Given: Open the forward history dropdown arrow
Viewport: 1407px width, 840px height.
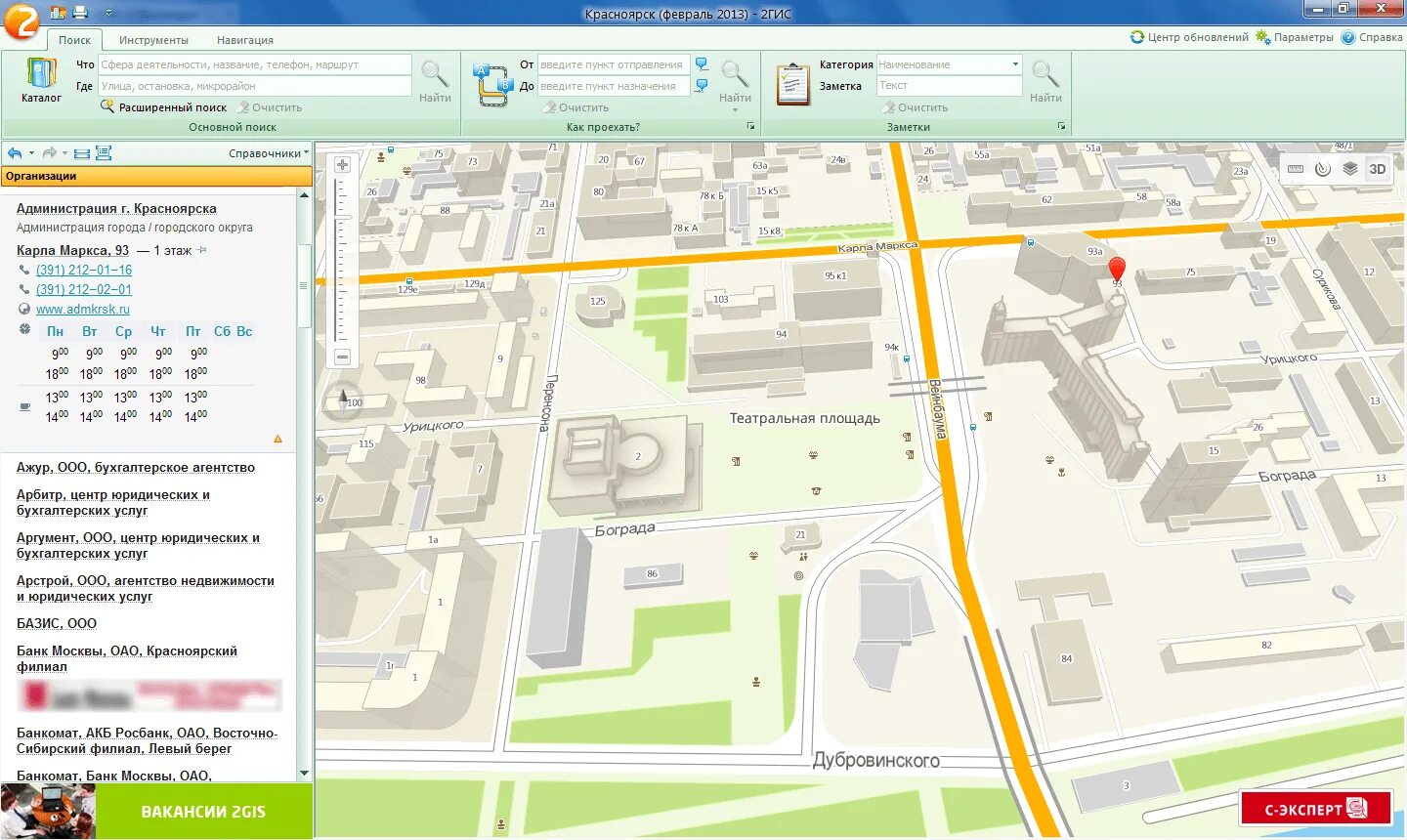Looking at the screenshot, I should (x=64, y=153).
